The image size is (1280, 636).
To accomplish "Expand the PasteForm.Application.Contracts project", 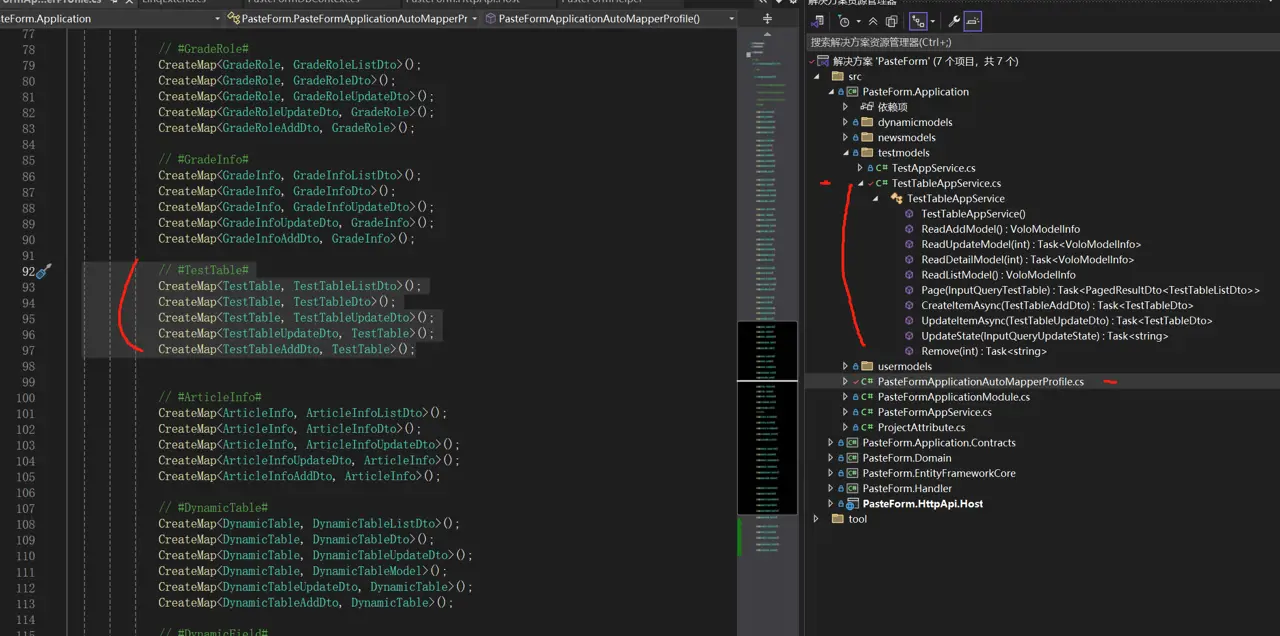I will click(830, 443).
